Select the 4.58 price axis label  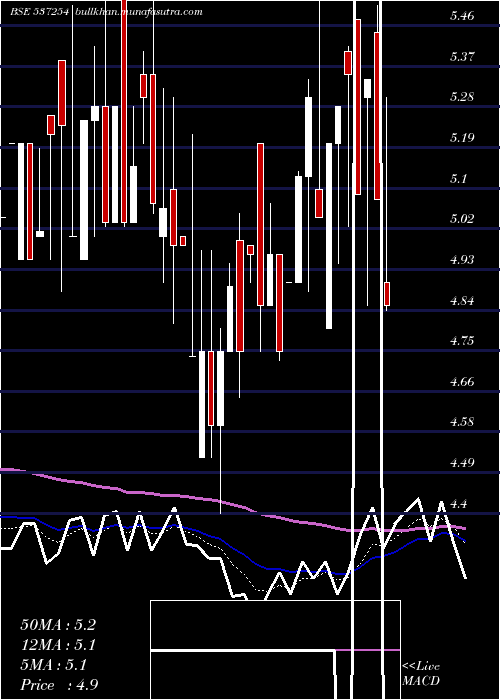coord(462,421)
